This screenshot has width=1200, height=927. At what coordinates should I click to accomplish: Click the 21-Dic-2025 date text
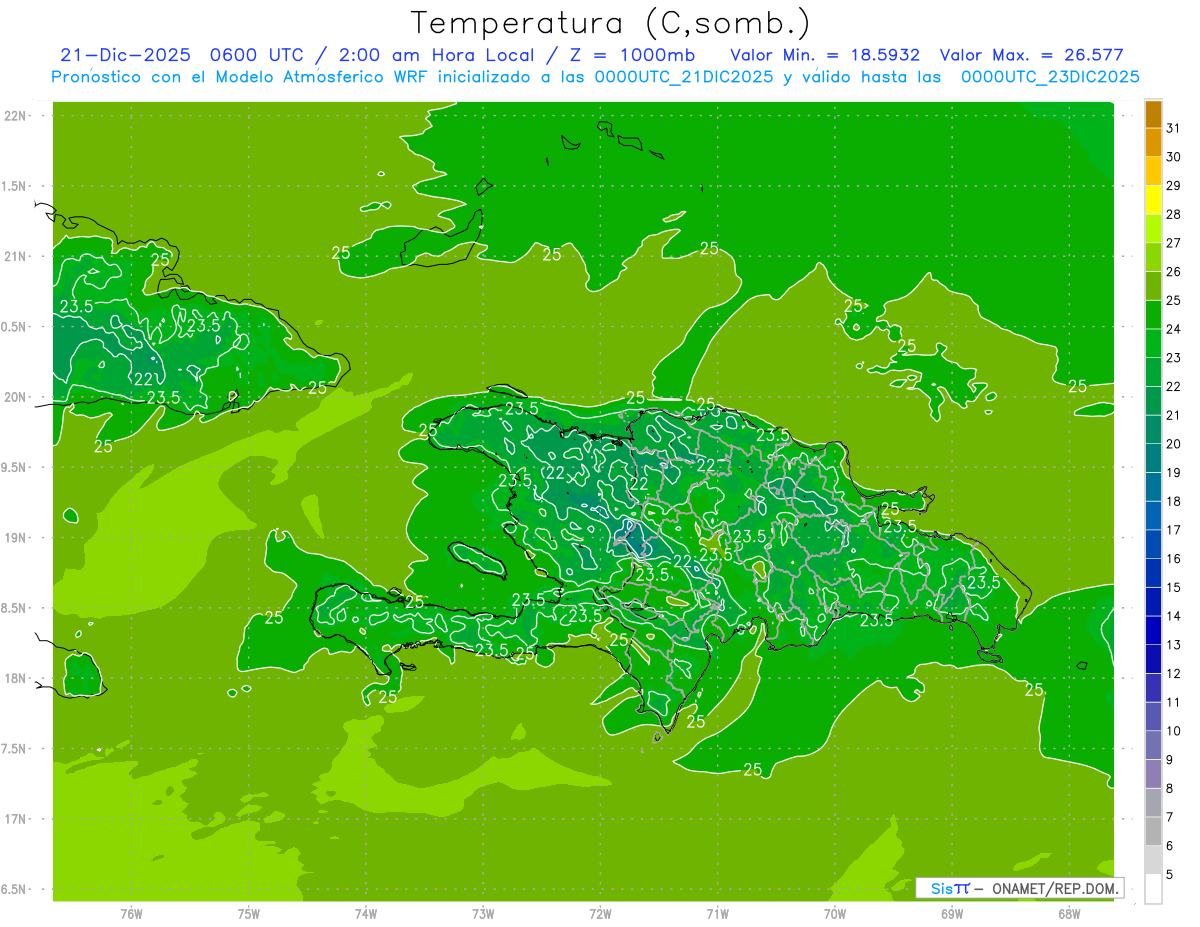point(124,55)
